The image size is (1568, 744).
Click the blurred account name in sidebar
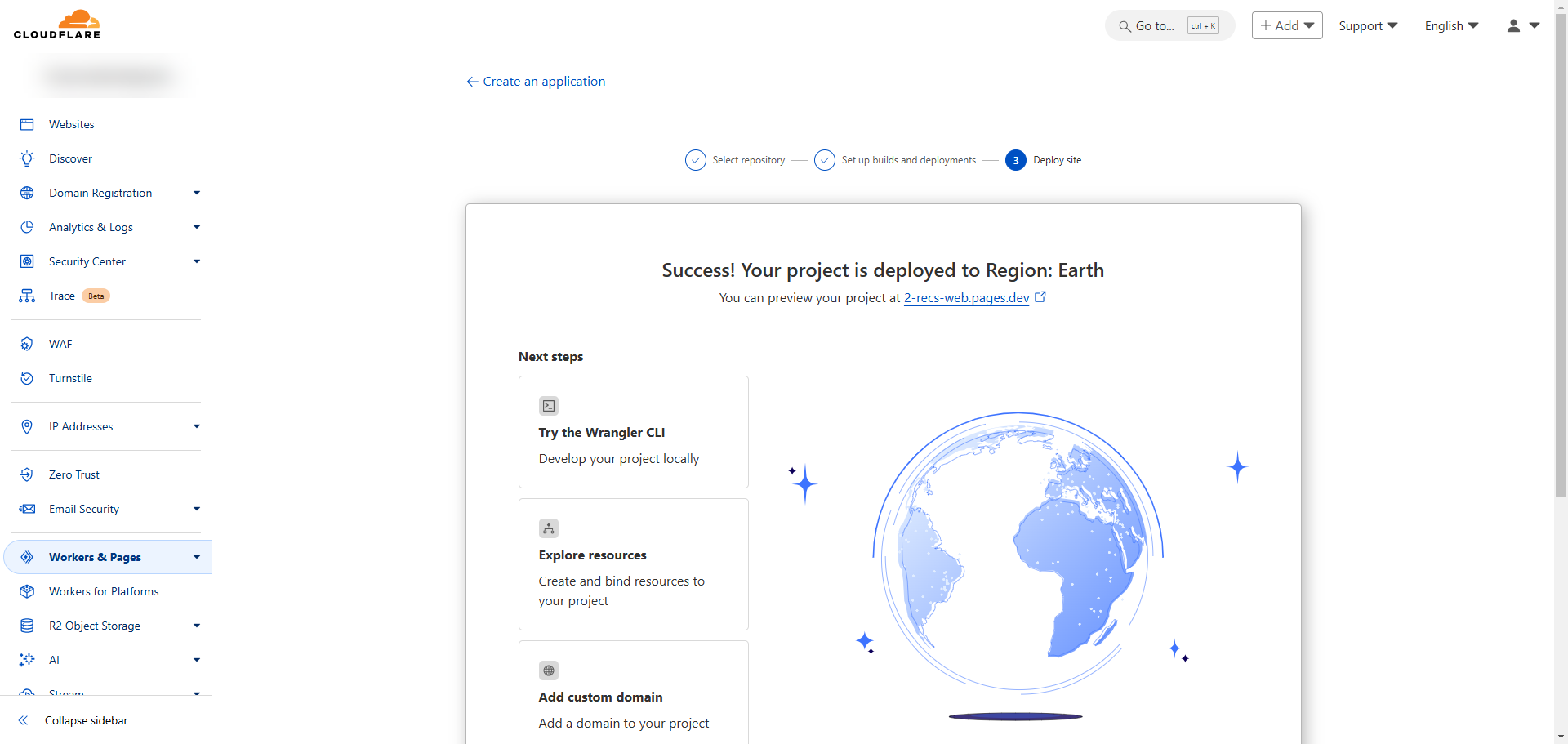pyautogui.click(x=109, y=77)
